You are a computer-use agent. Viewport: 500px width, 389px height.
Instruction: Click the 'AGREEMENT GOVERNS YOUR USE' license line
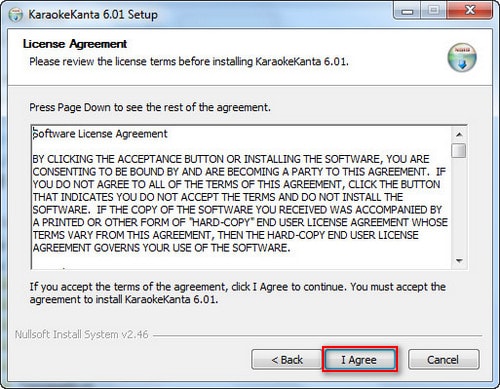click(x=161, y=248)
